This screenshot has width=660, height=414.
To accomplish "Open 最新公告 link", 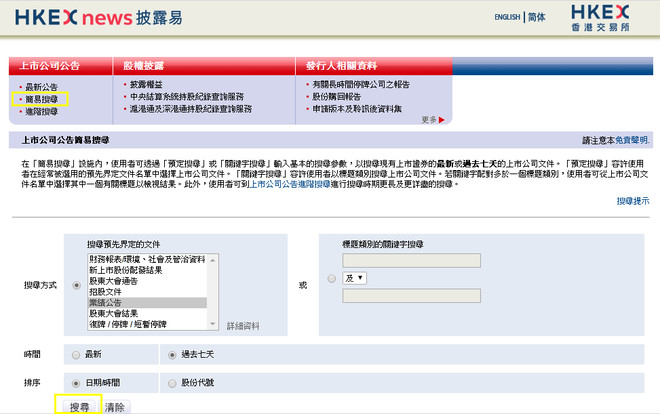I will click(41, 87).
